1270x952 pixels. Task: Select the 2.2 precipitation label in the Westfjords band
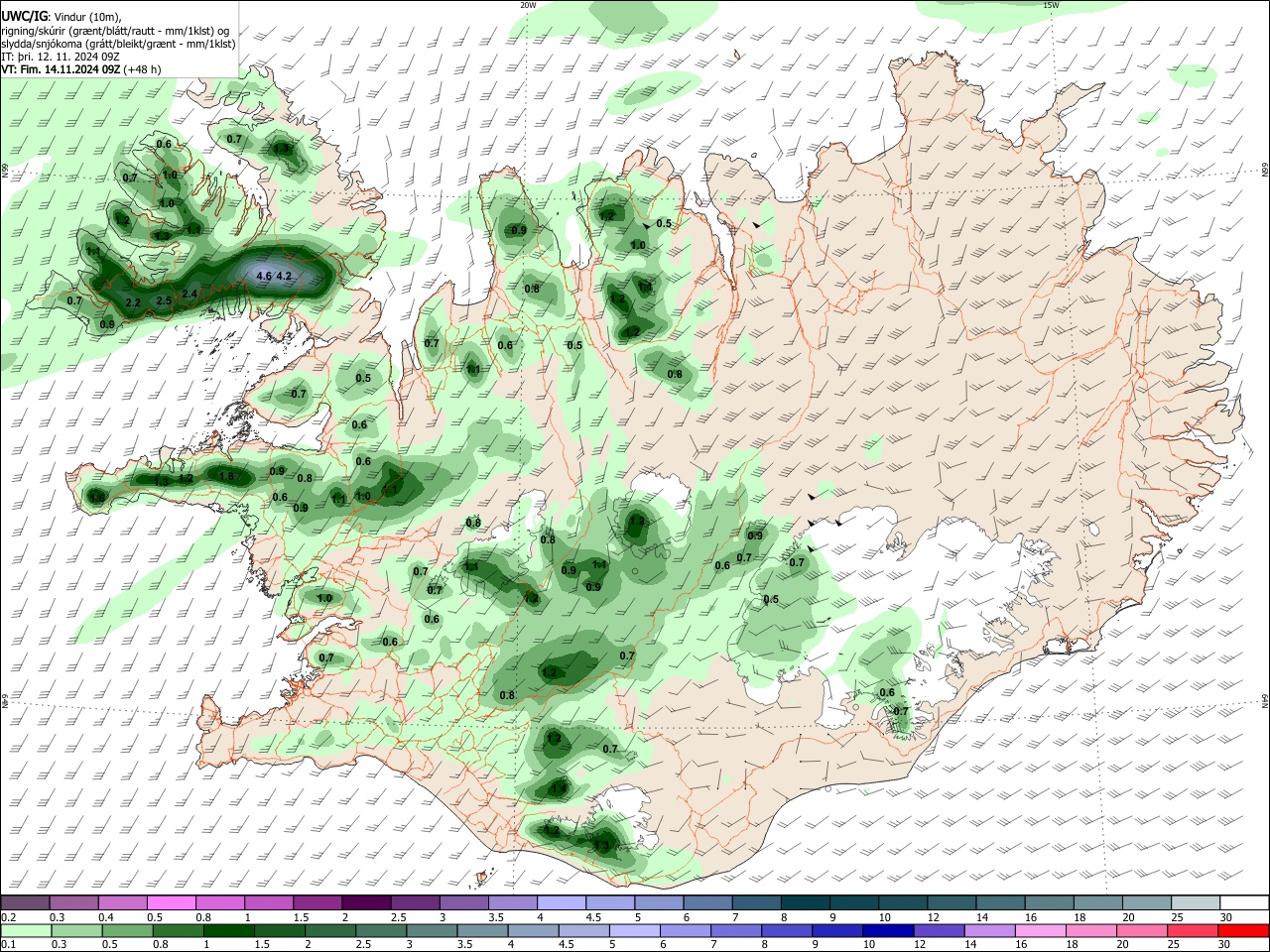tap(134, 302)
